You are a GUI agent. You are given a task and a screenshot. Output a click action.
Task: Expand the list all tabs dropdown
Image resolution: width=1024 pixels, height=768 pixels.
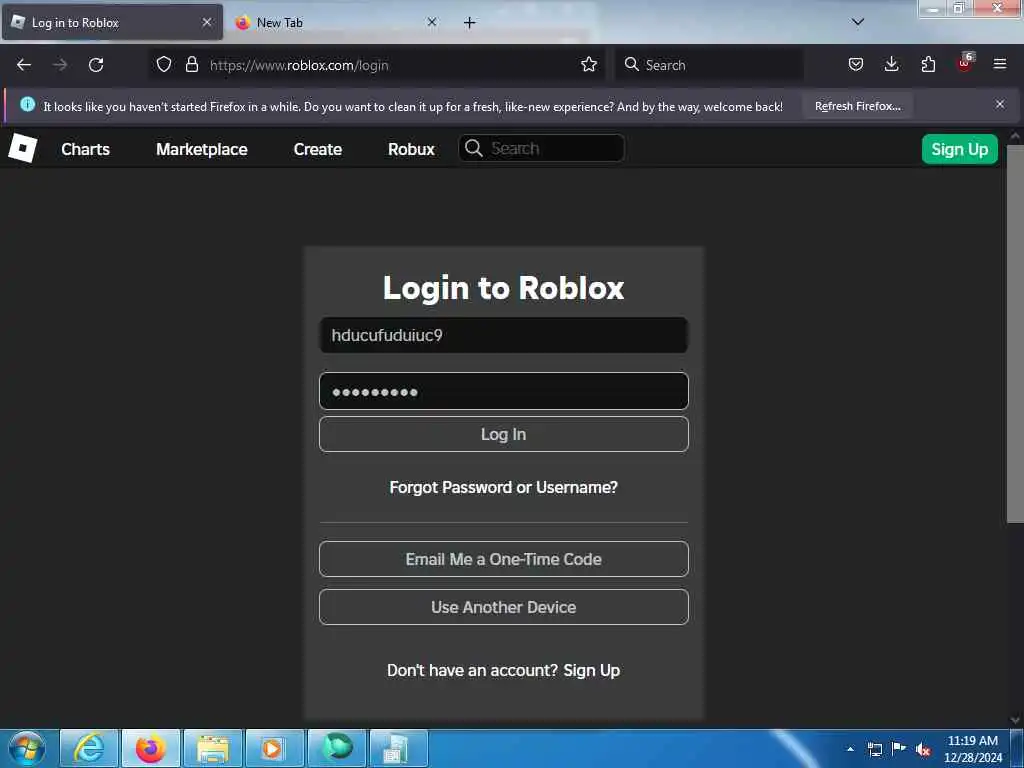point(858,22)
